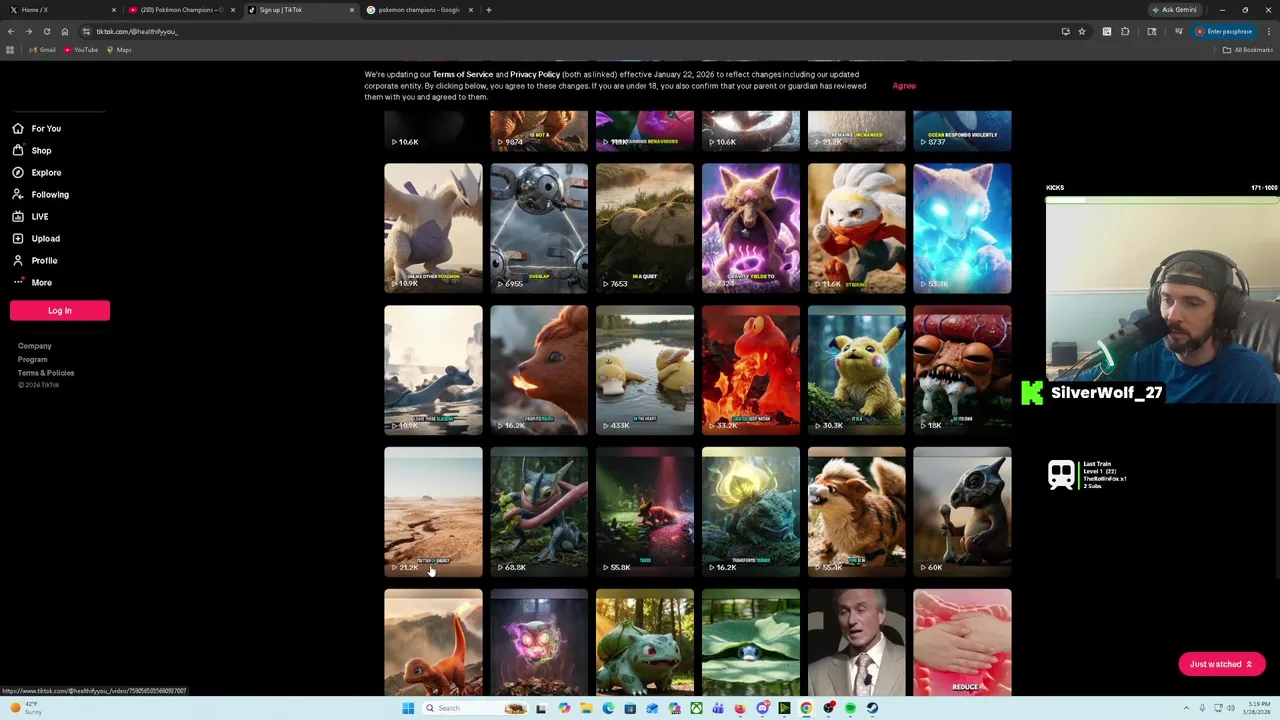Expand the Company footer section
Viewport: 1280px width, 720px height.
(x=35, y=346)
